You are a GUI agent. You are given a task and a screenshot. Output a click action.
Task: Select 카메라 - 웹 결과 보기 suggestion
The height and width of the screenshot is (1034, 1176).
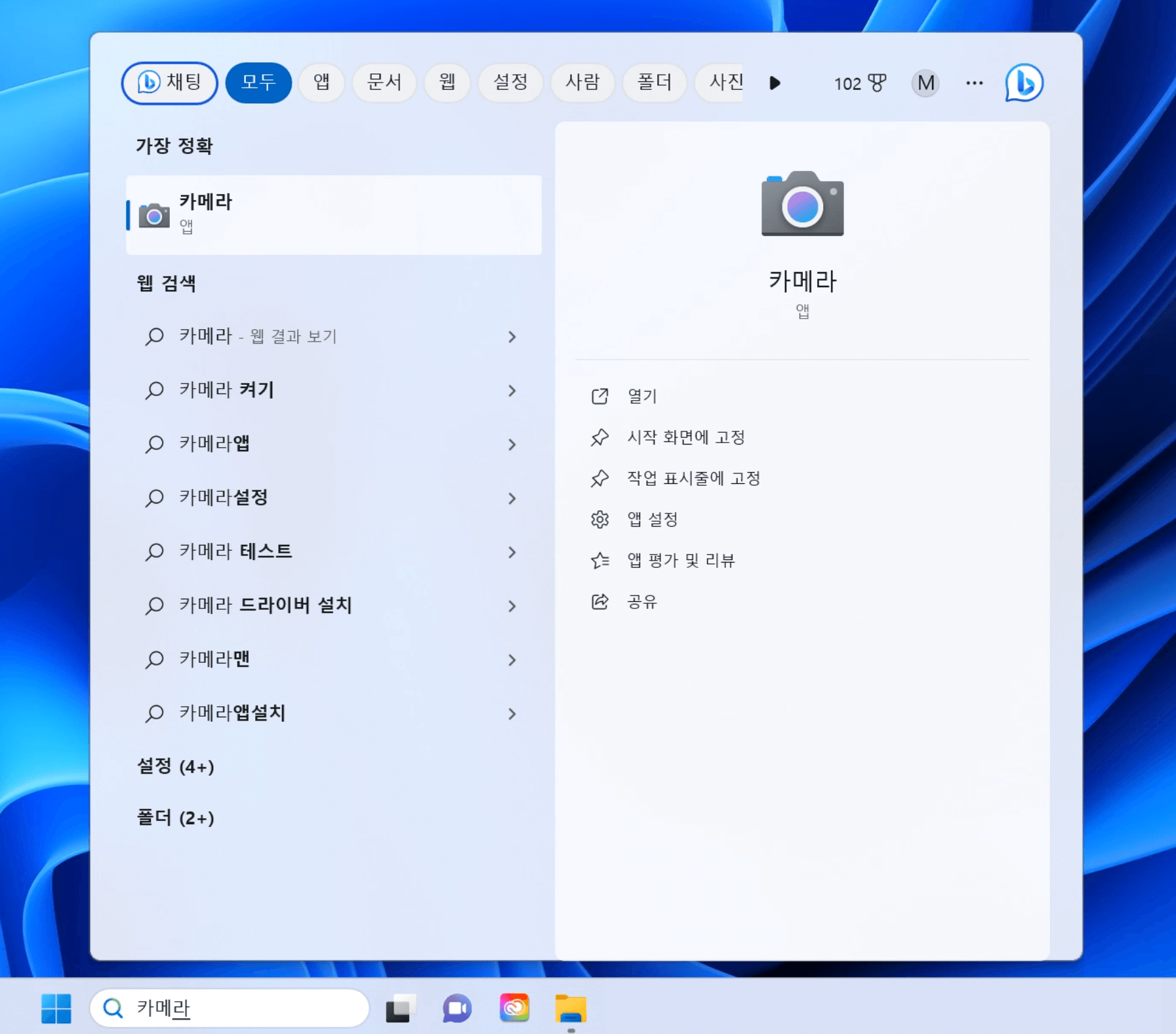334,337
